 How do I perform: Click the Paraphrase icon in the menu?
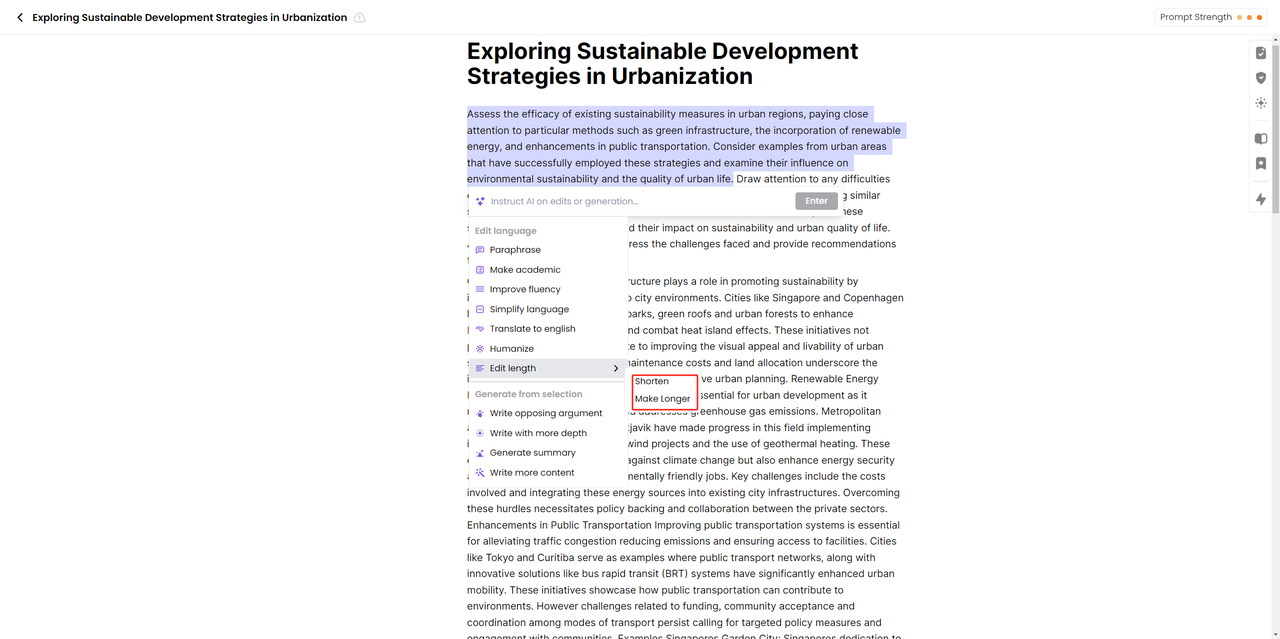(x=480, y=250)
